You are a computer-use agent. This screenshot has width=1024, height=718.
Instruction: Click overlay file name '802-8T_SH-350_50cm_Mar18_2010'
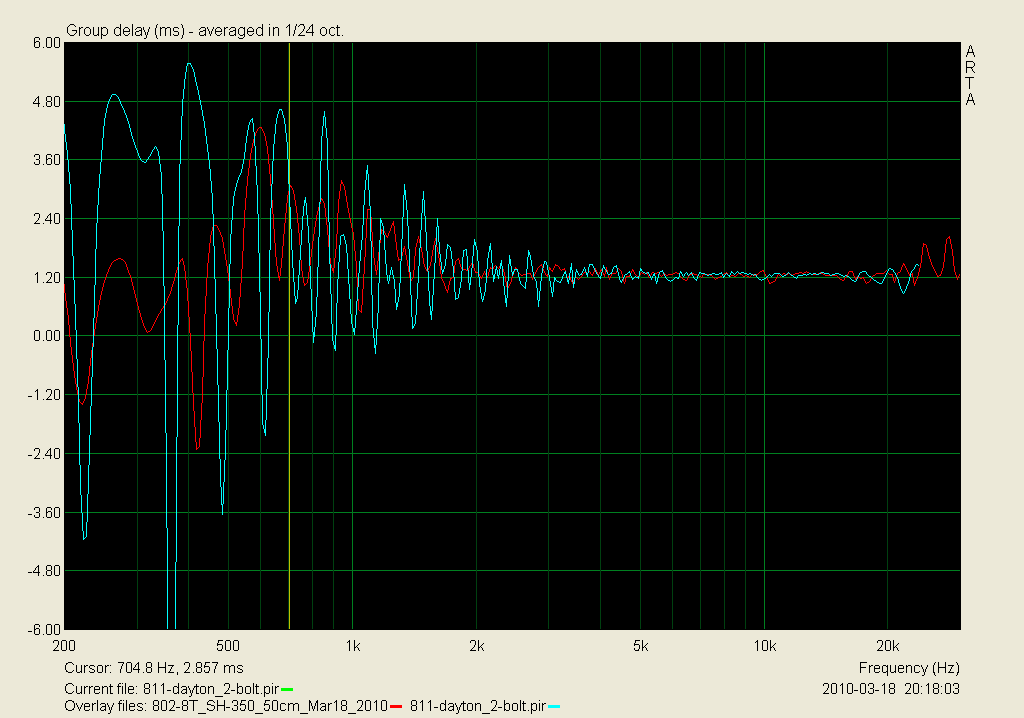pos(270,706)
